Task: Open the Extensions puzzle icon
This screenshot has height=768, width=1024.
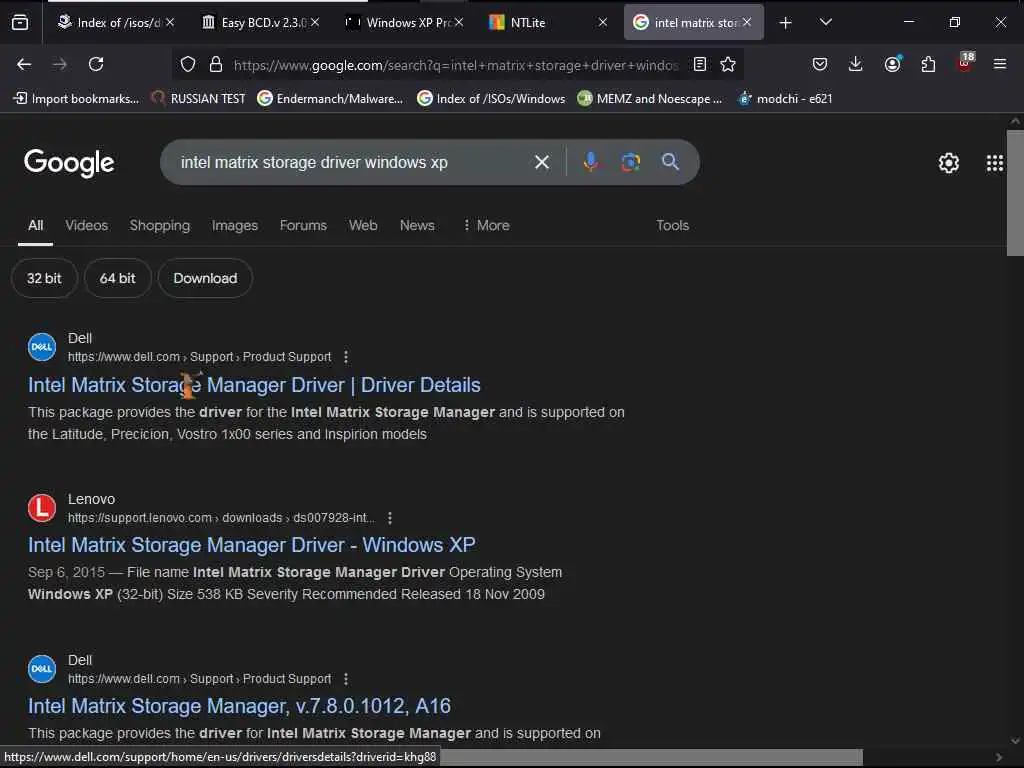Action: point(928,64)
